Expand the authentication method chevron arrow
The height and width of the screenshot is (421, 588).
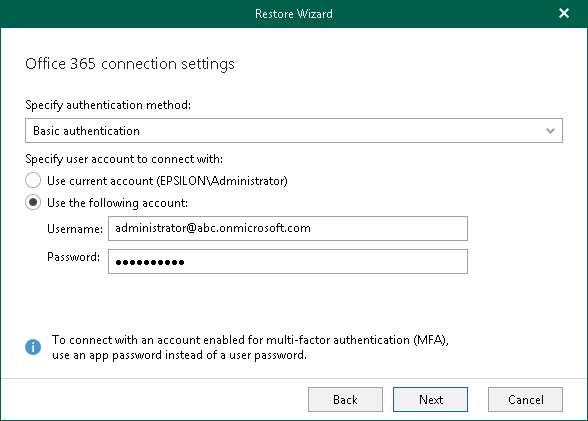(x=550, y=131)
